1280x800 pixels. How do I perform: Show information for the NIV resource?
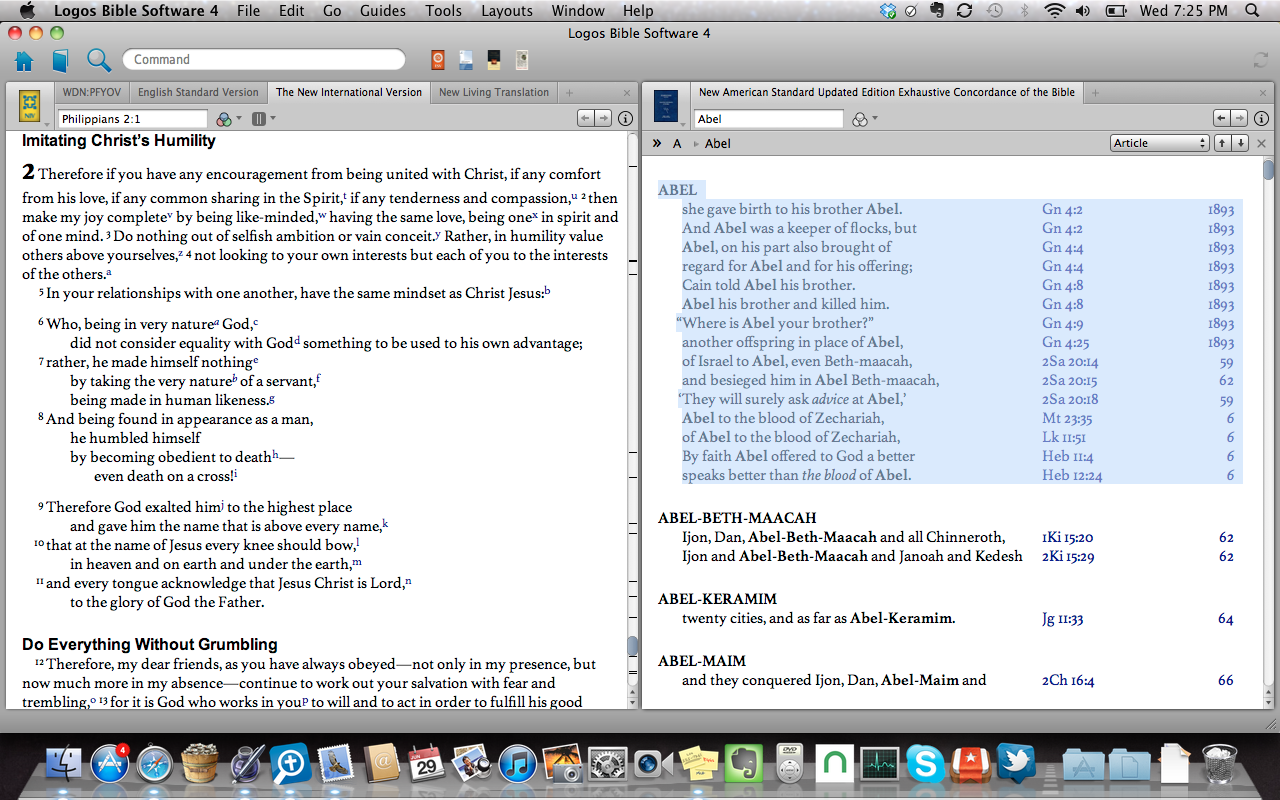(x=625, y=118)
